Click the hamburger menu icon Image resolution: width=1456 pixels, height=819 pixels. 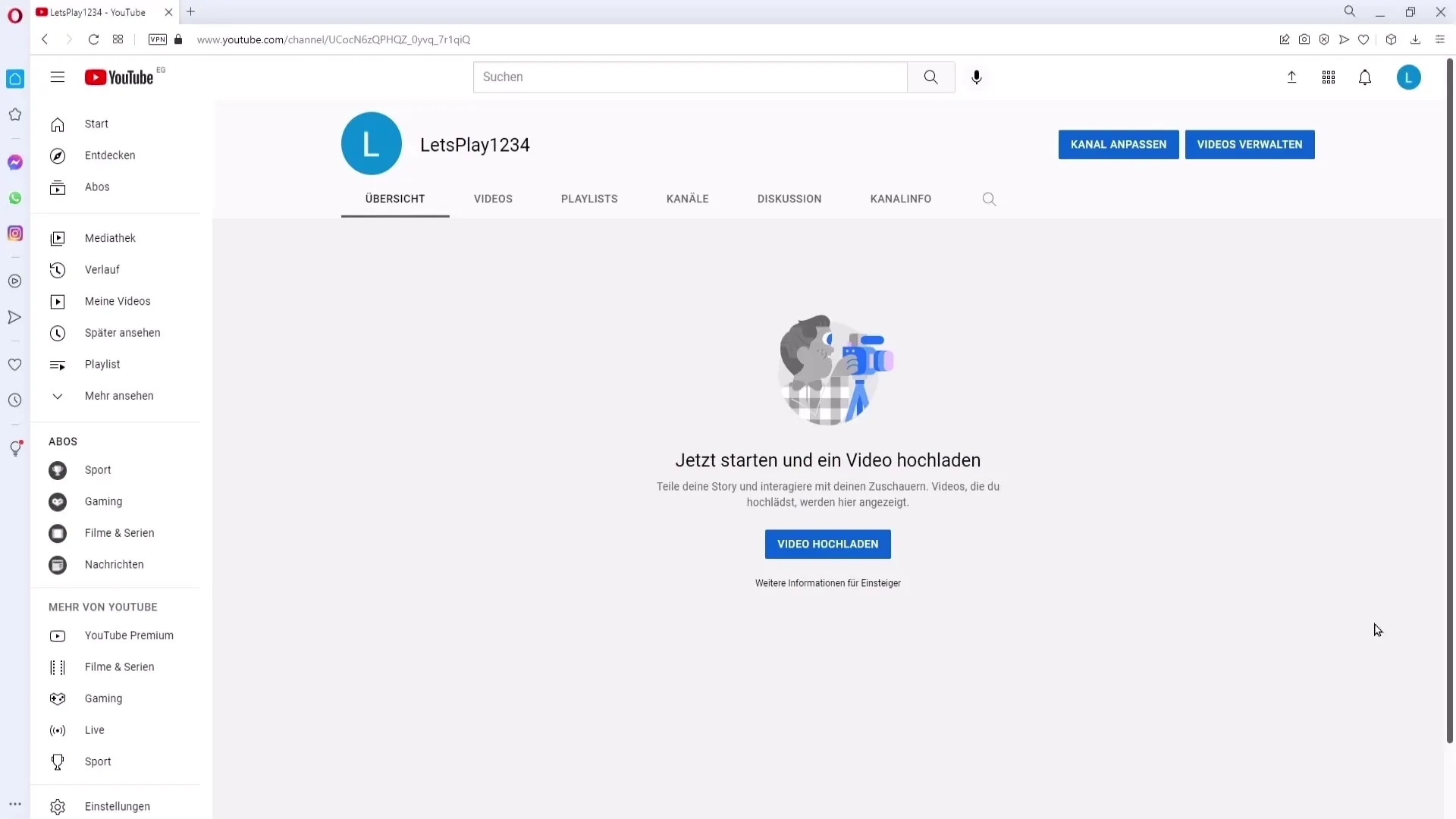pyautogui.click(x=57, y=77)
